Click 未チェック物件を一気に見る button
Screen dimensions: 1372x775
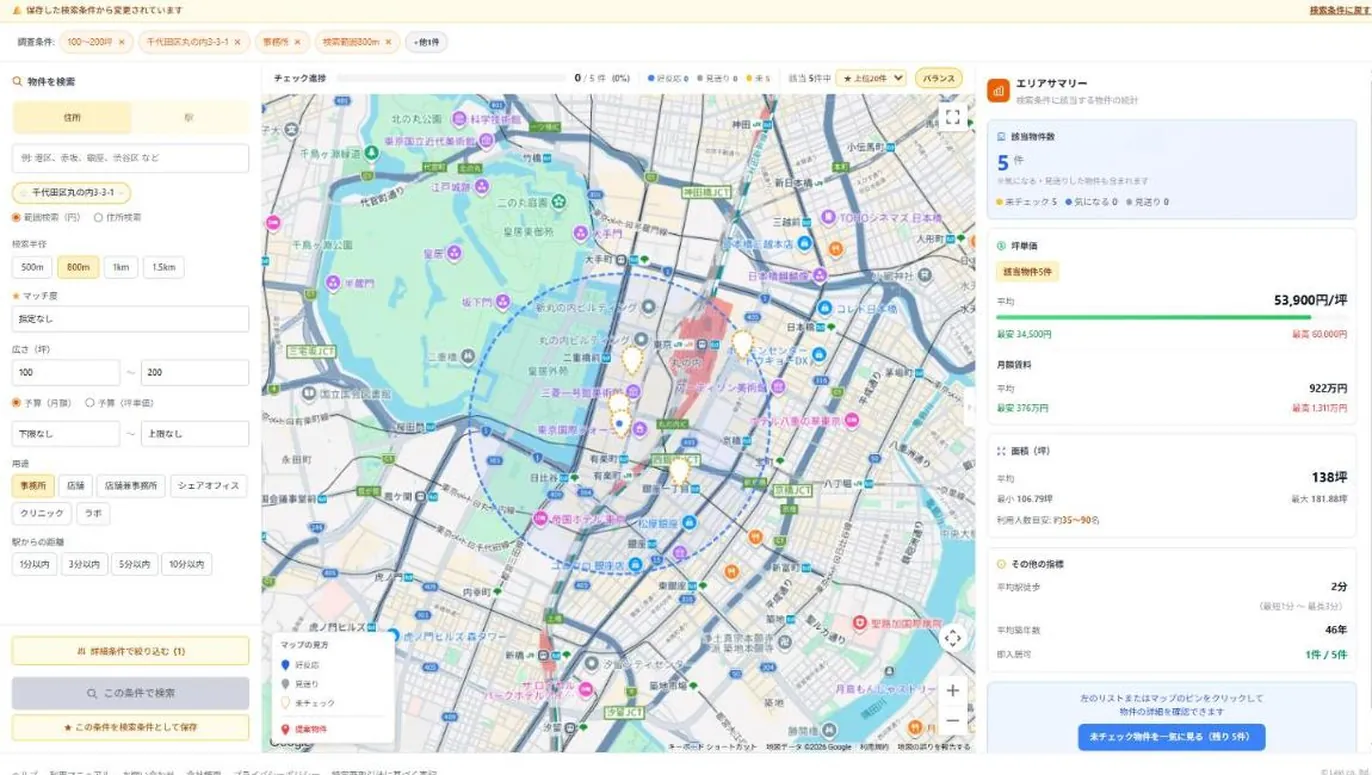pyautogui.click(x=1171, y=737)
